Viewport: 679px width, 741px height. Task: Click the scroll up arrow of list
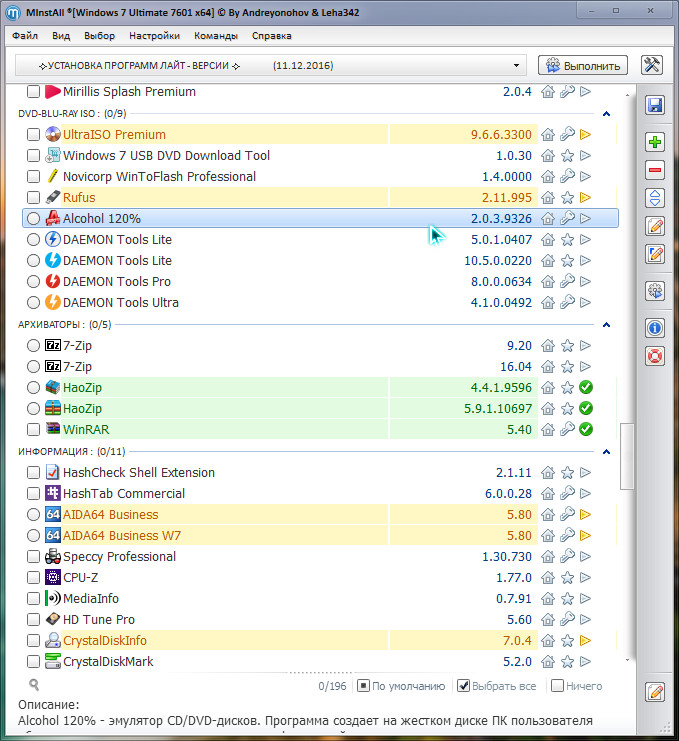627,95
